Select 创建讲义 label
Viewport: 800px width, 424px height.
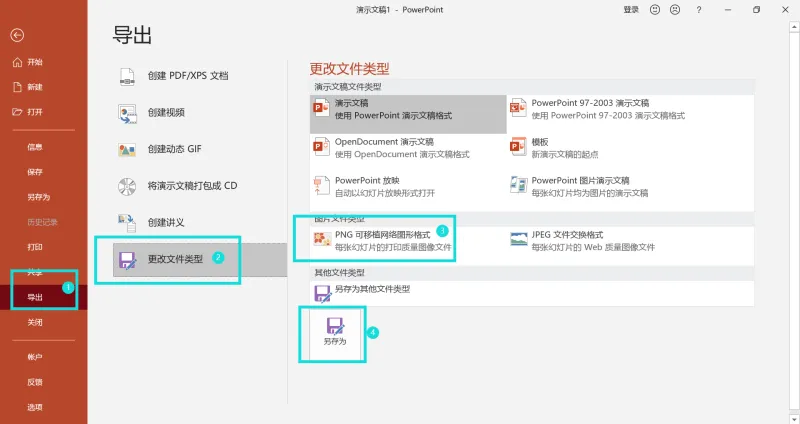point(166,222)
